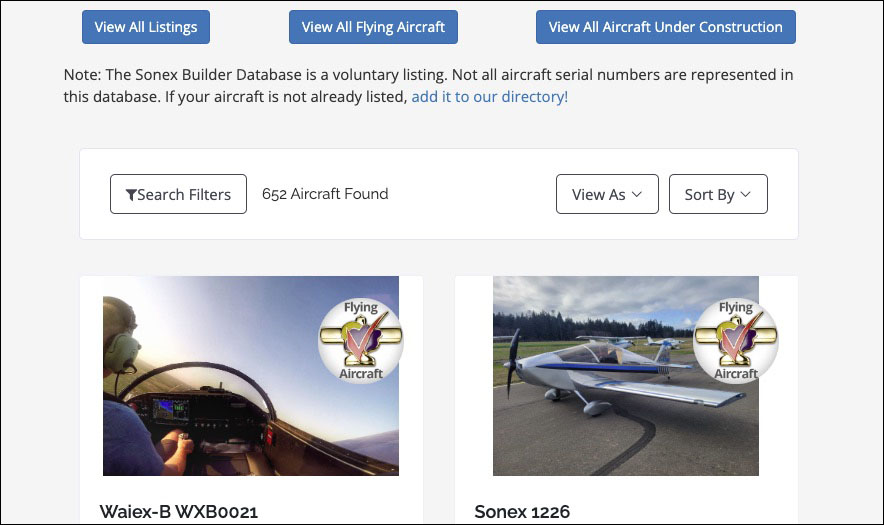
Task: Open View All Flying Aircraft
Action: (x=373, y=27)
